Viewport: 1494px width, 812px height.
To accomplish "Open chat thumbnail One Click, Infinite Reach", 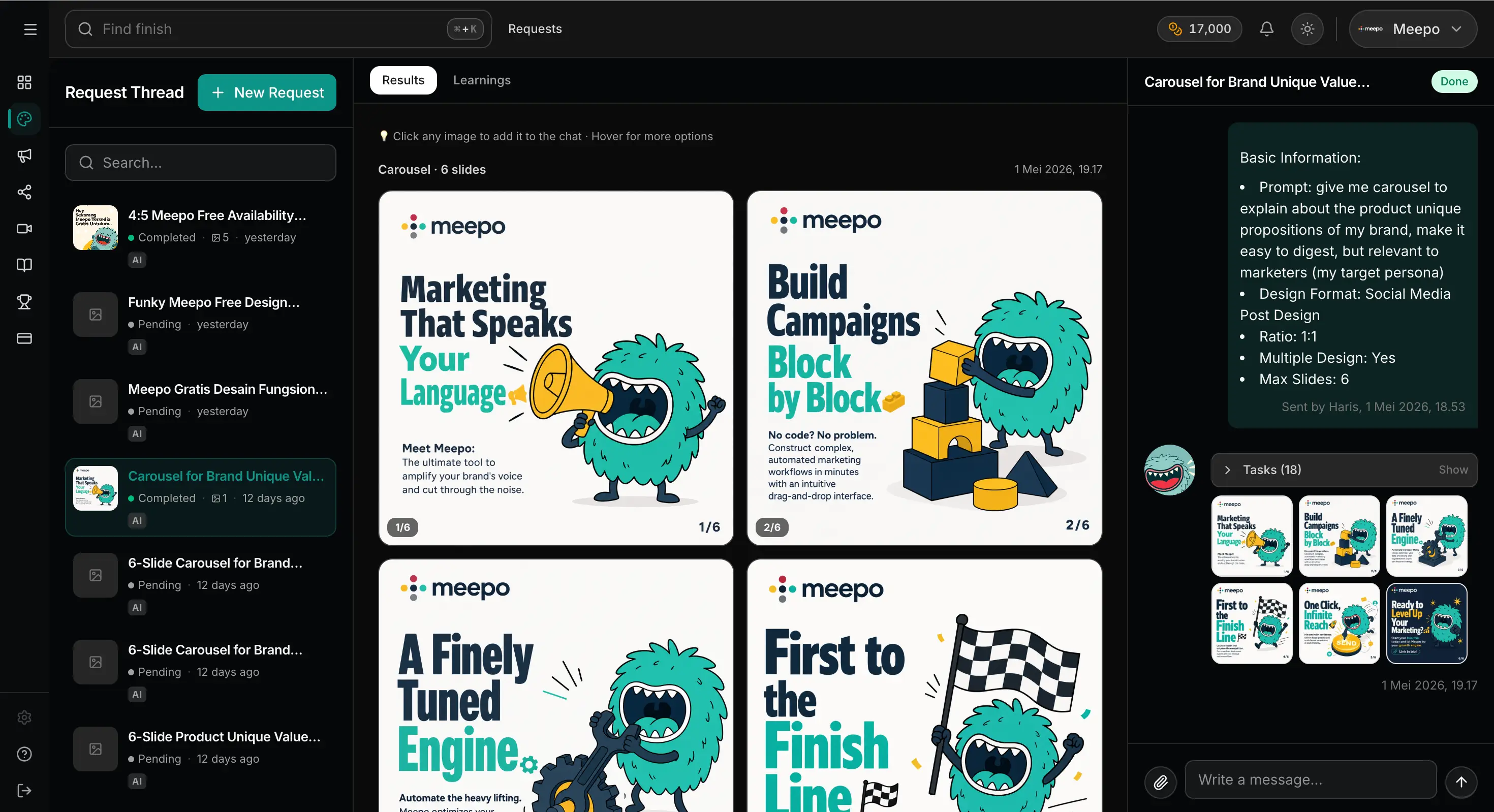I will (1339, 623).
